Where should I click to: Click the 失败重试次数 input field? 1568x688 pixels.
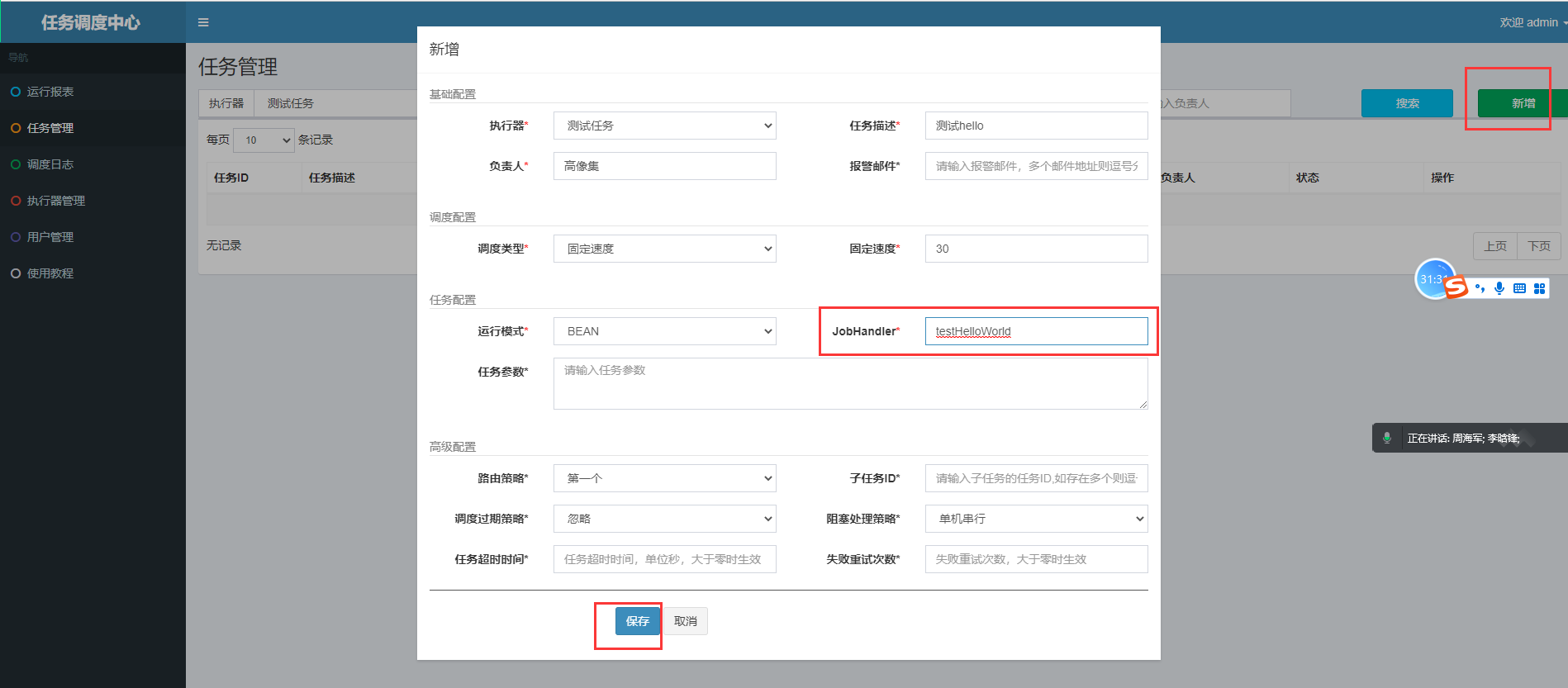point(1037,559)
